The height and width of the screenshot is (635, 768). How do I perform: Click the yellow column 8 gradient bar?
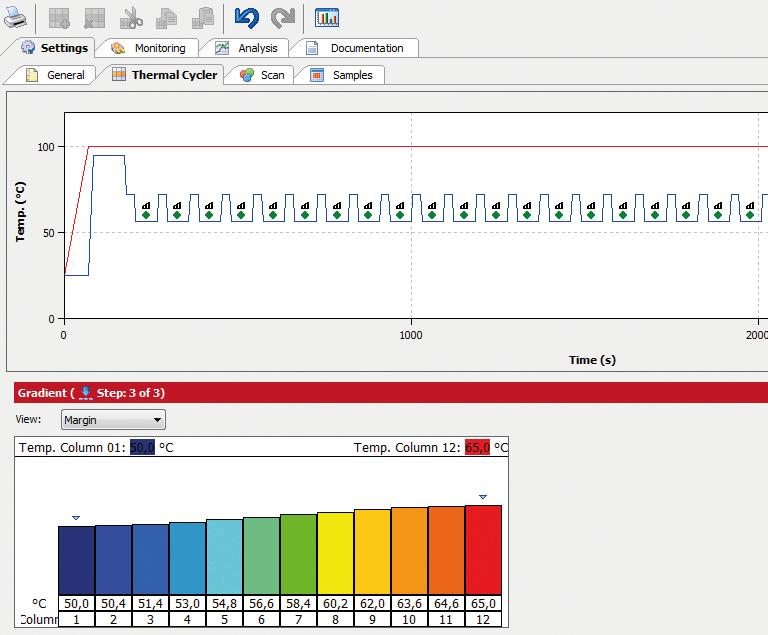pyautogui.click(x=335, y=554)
